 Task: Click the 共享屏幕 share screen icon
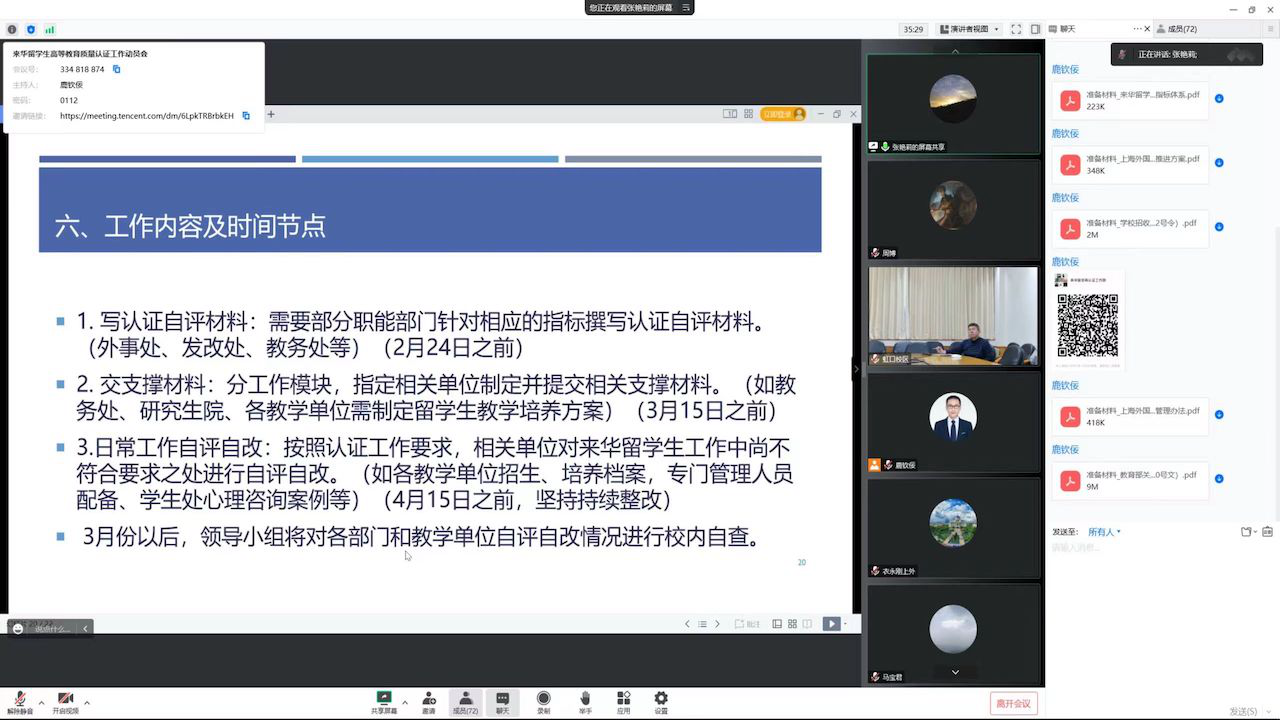pos(383,702)
